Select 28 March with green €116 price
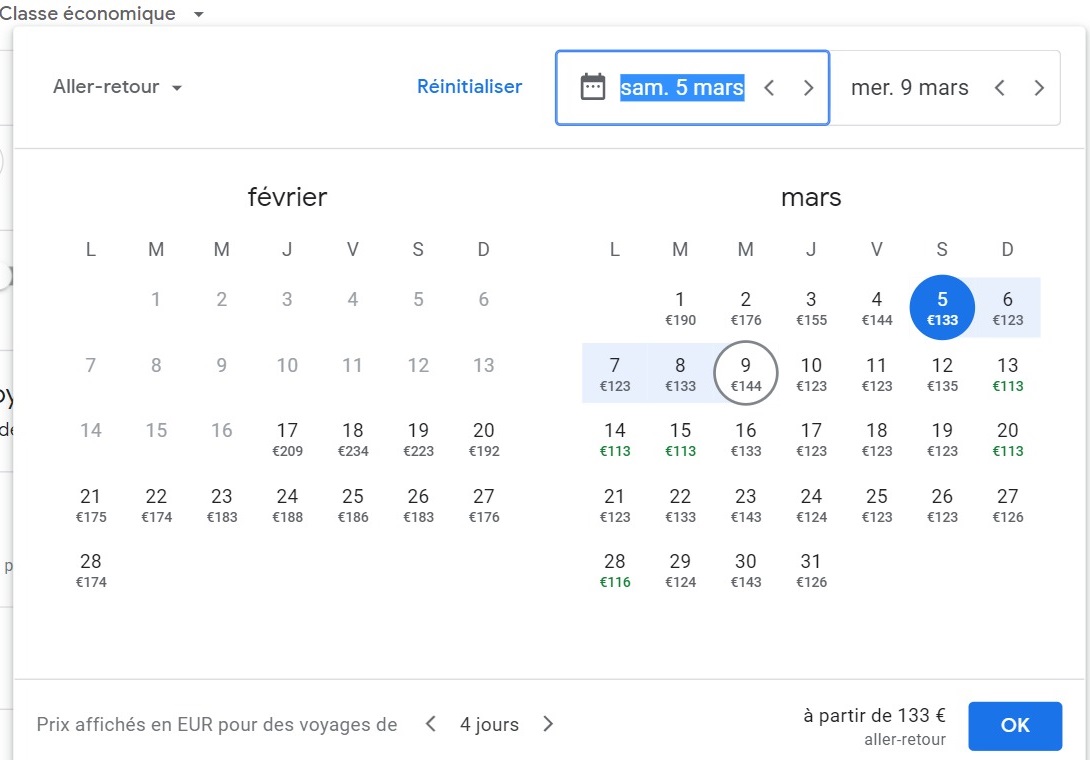Image resolution: width=1090 pixels, height=760 pixels. pos(615,570)
